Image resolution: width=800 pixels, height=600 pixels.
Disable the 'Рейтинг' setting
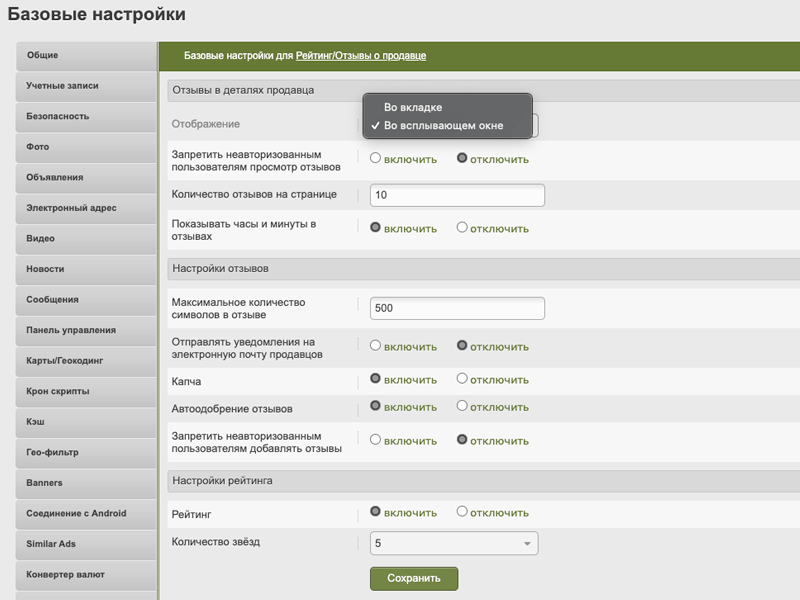tap(462, 511)
